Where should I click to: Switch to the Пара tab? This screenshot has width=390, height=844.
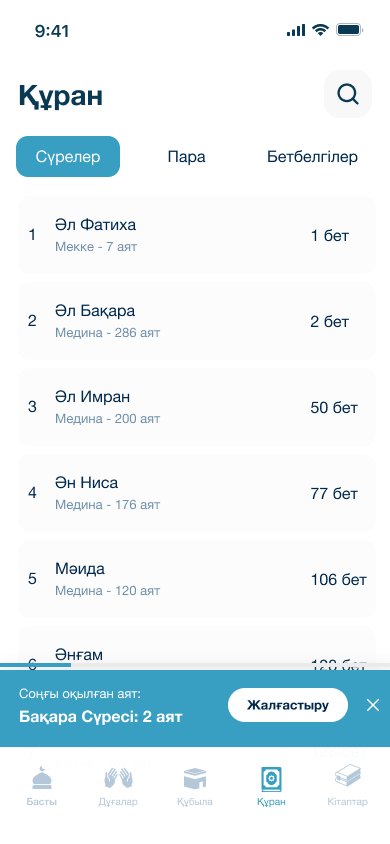tap(186, 157)
